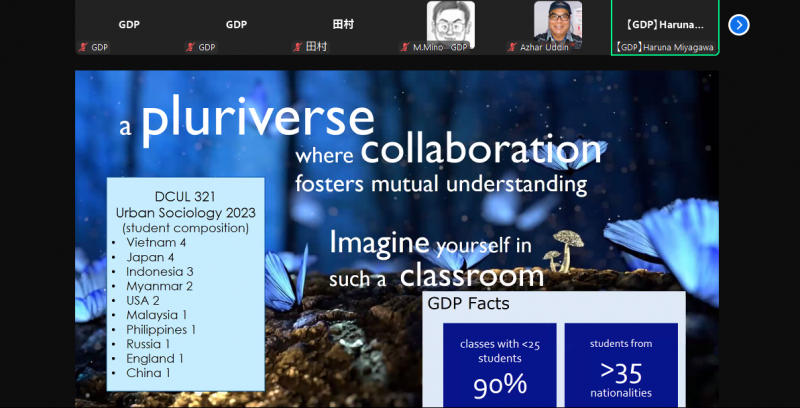800x408 pixels.
Task: Click the Azhar Uddin name label
Action: tap(544, 47)
